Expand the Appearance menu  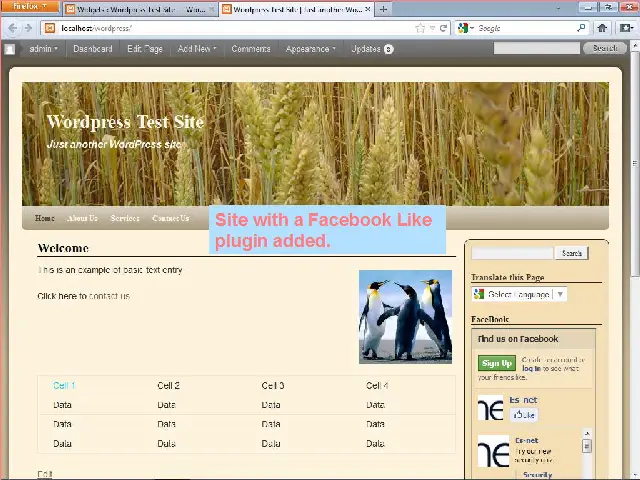click(x=310, y=49)
